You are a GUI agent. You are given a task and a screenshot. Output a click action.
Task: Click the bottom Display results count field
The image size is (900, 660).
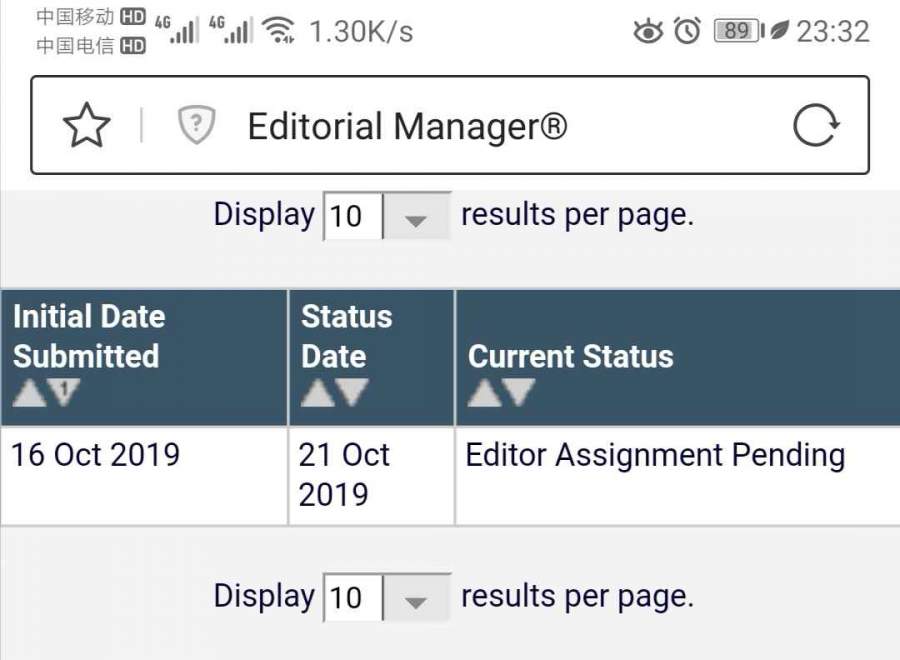coord(352,598)
